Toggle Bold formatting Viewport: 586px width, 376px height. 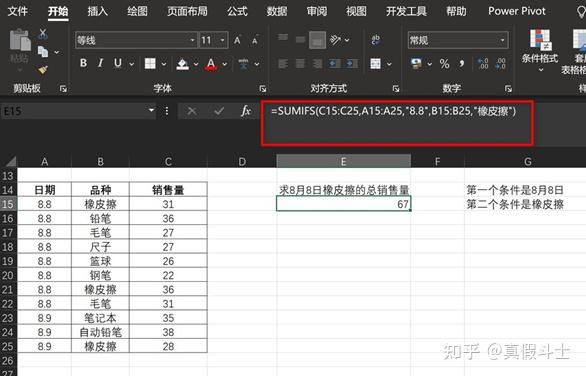pyautogui.click(x=83, y=63)
